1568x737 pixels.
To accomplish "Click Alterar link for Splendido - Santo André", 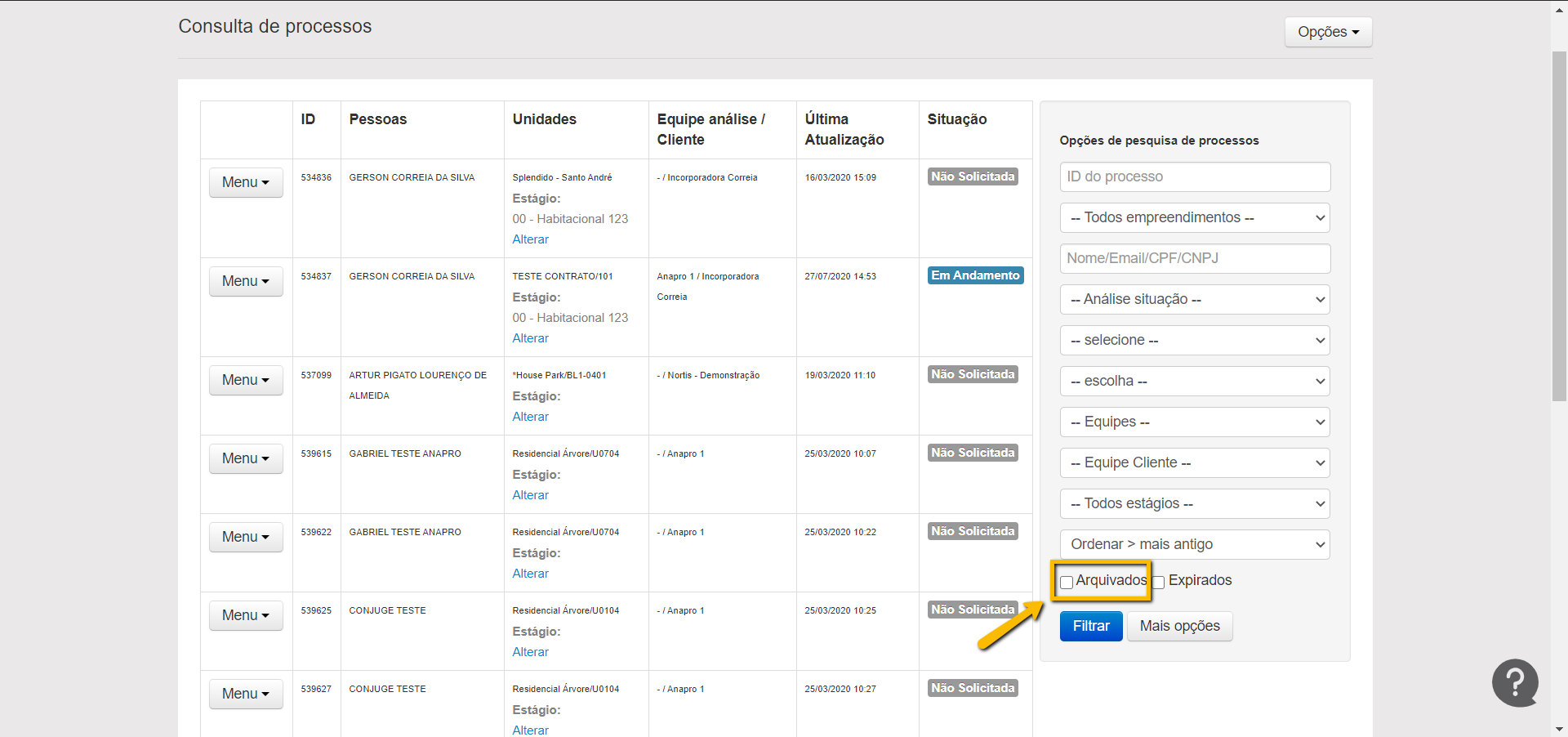I will point(530,239).
